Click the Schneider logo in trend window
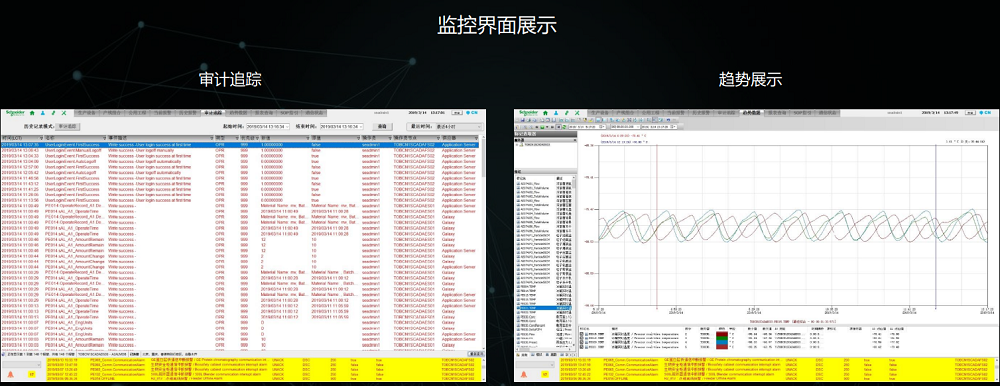This screenshot has height=386, width=1000. coord(528,112)
